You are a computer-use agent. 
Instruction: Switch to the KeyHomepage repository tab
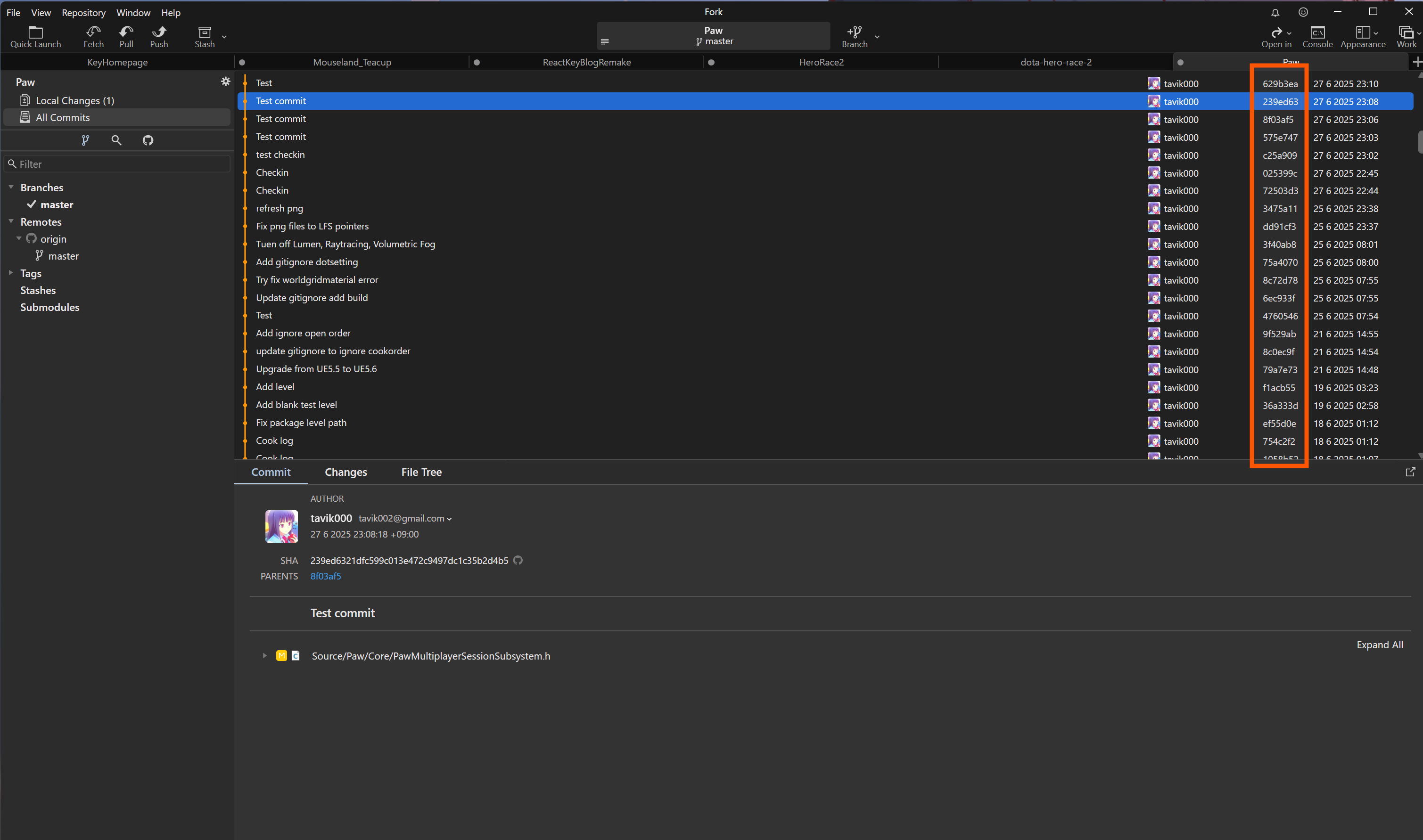click(117, 62)
